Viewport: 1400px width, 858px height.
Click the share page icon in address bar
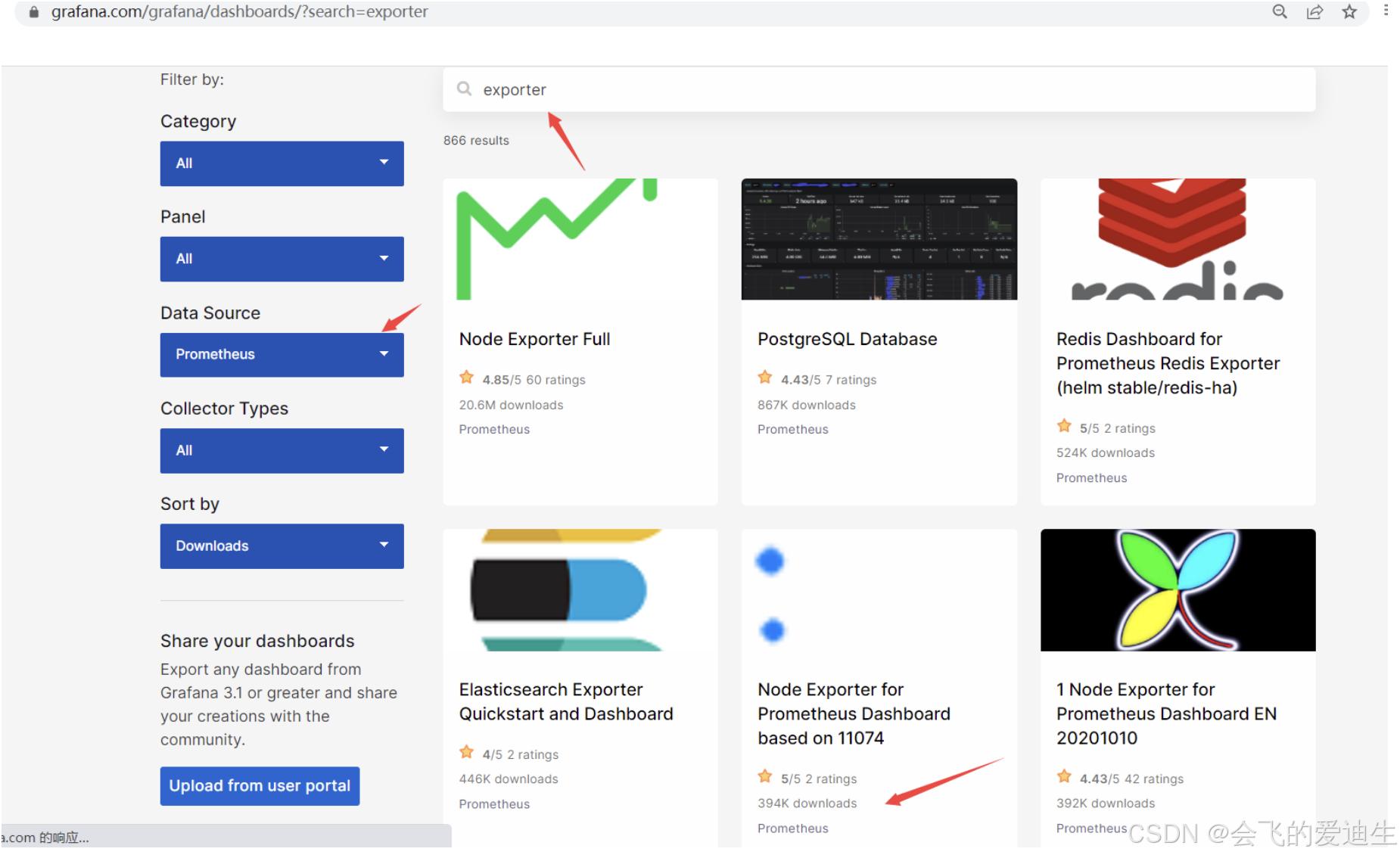(1314, 11)
